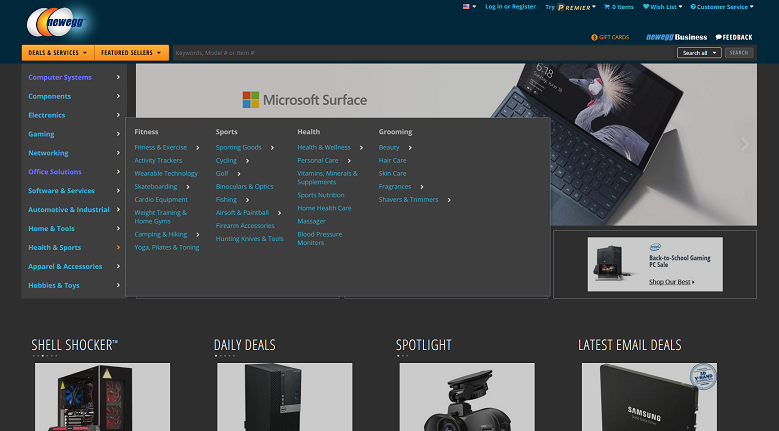This screenshot has width=779, height=431.
Task: Open the shopping cart items
Action: click(619, 6)
